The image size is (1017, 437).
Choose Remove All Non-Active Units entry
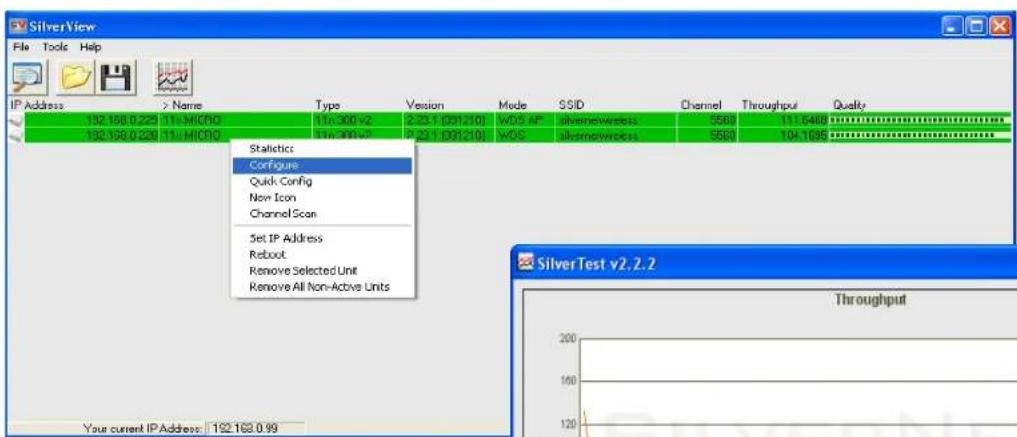tap(322, 286)
